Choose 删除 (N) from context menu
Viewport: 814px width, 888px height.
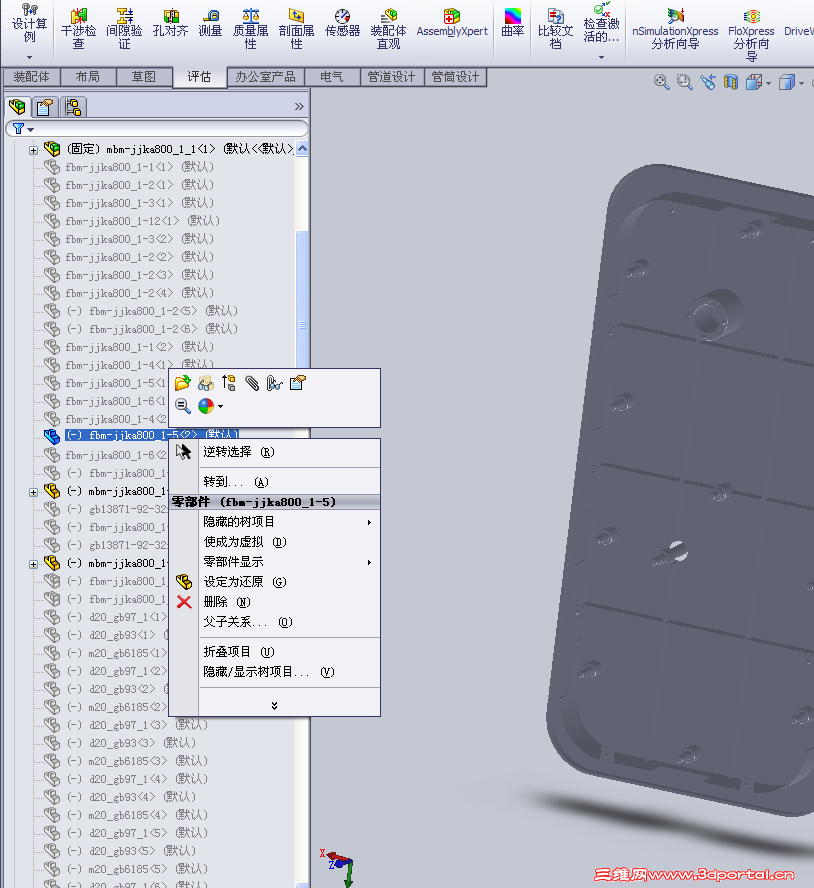point(275,602)
